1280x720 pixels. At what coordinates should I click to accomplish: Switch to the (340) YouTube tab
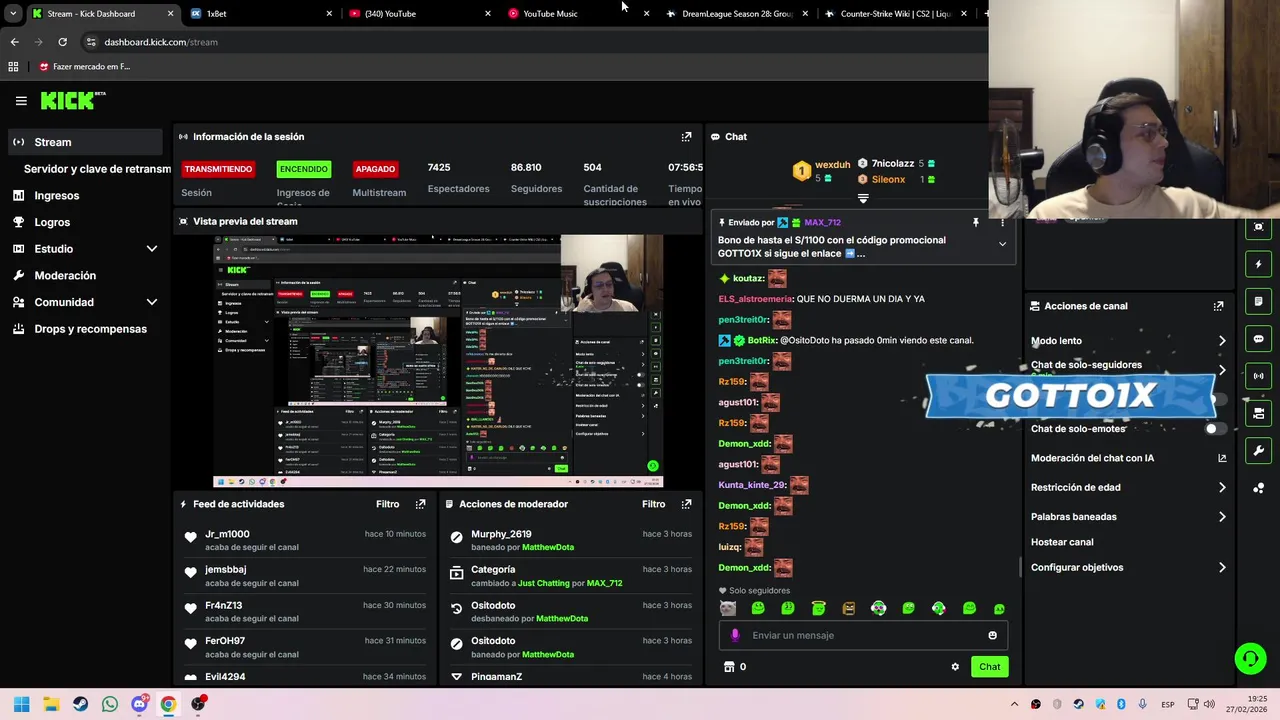click(x=420, y=14)
